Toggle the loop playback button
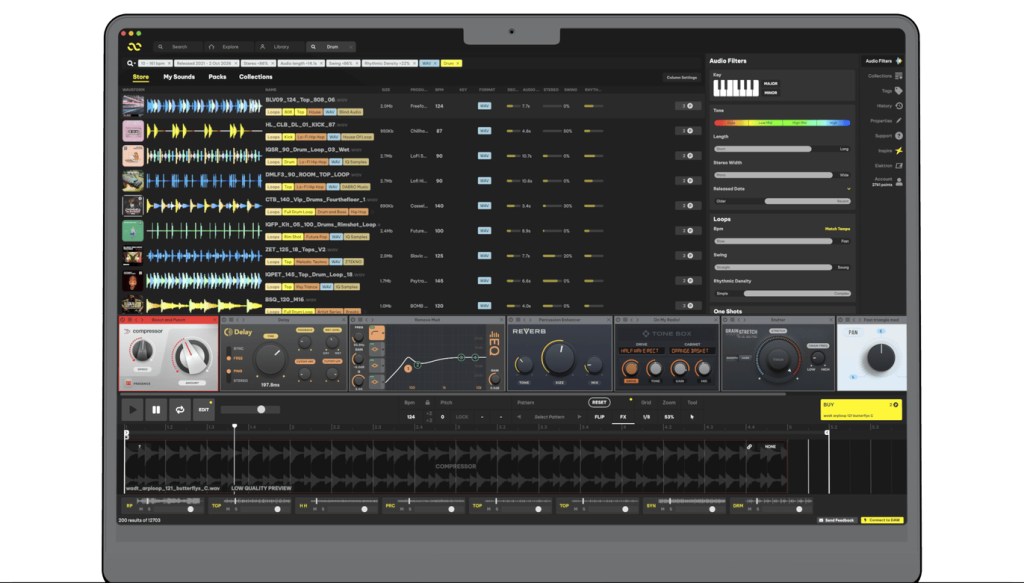The image size is (1024, 583). click(180, 410)
